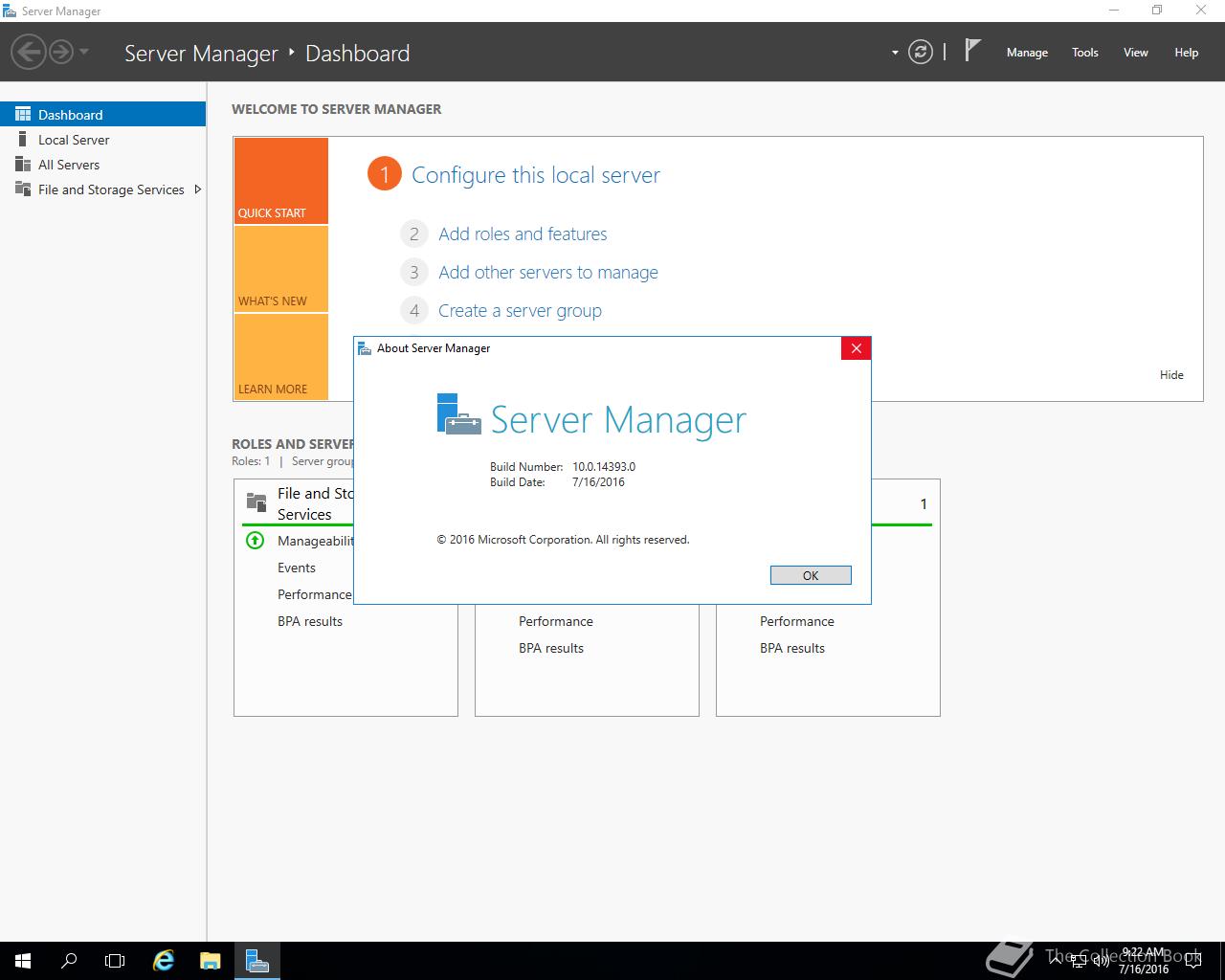Open Performance in the middle tile
The height and width of the screenshot is (980, 1225).
pos(556,621)
